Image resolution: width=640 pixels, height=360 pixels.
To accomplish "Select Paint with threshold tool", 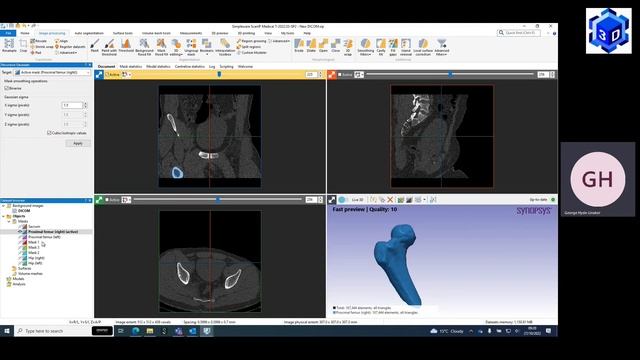I will pyautogui.click(x=109, y=47).
